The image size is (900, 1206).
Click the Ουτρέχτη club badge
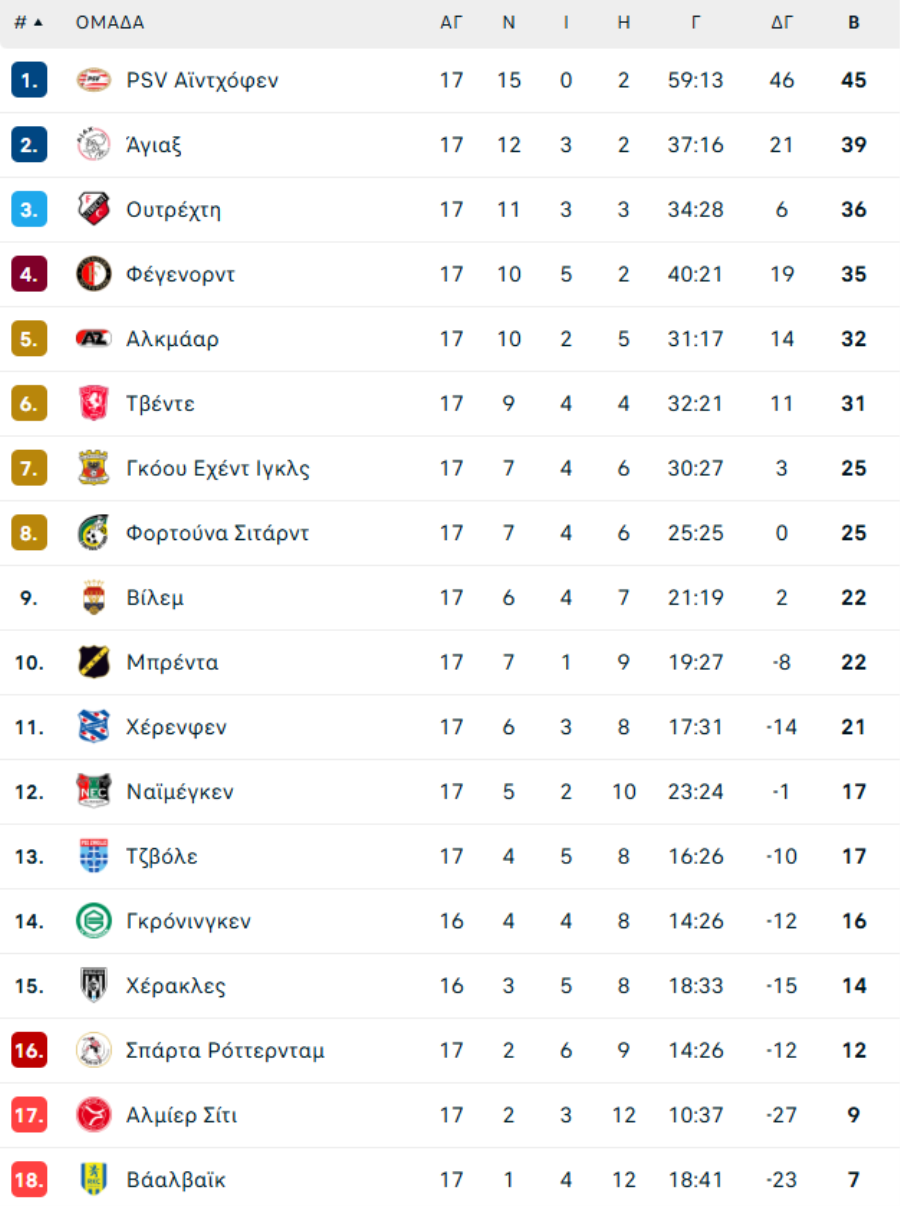(x=94, y=210)
